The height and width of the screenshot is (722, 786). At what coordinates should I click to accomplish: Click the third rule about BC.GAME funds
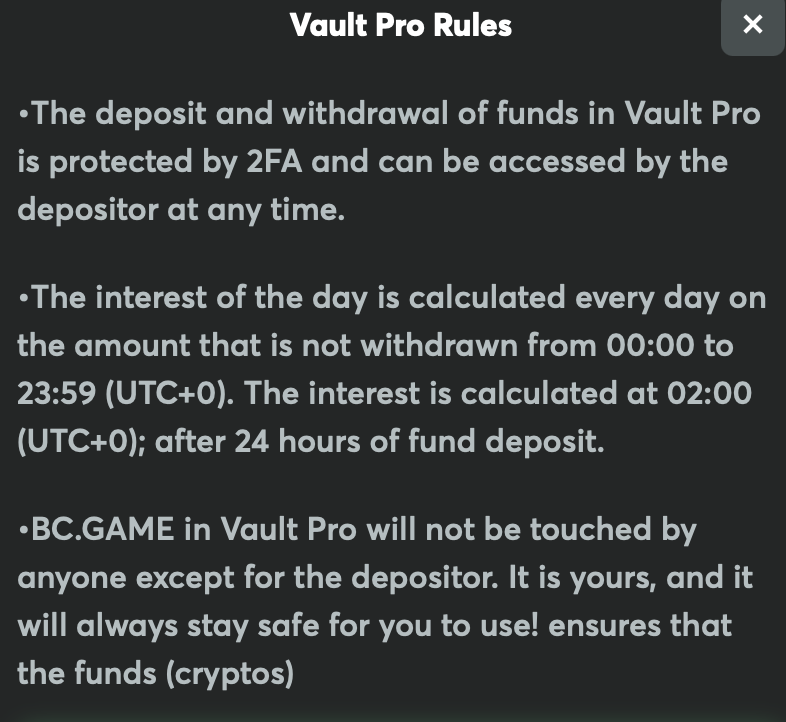pos(385,602)
